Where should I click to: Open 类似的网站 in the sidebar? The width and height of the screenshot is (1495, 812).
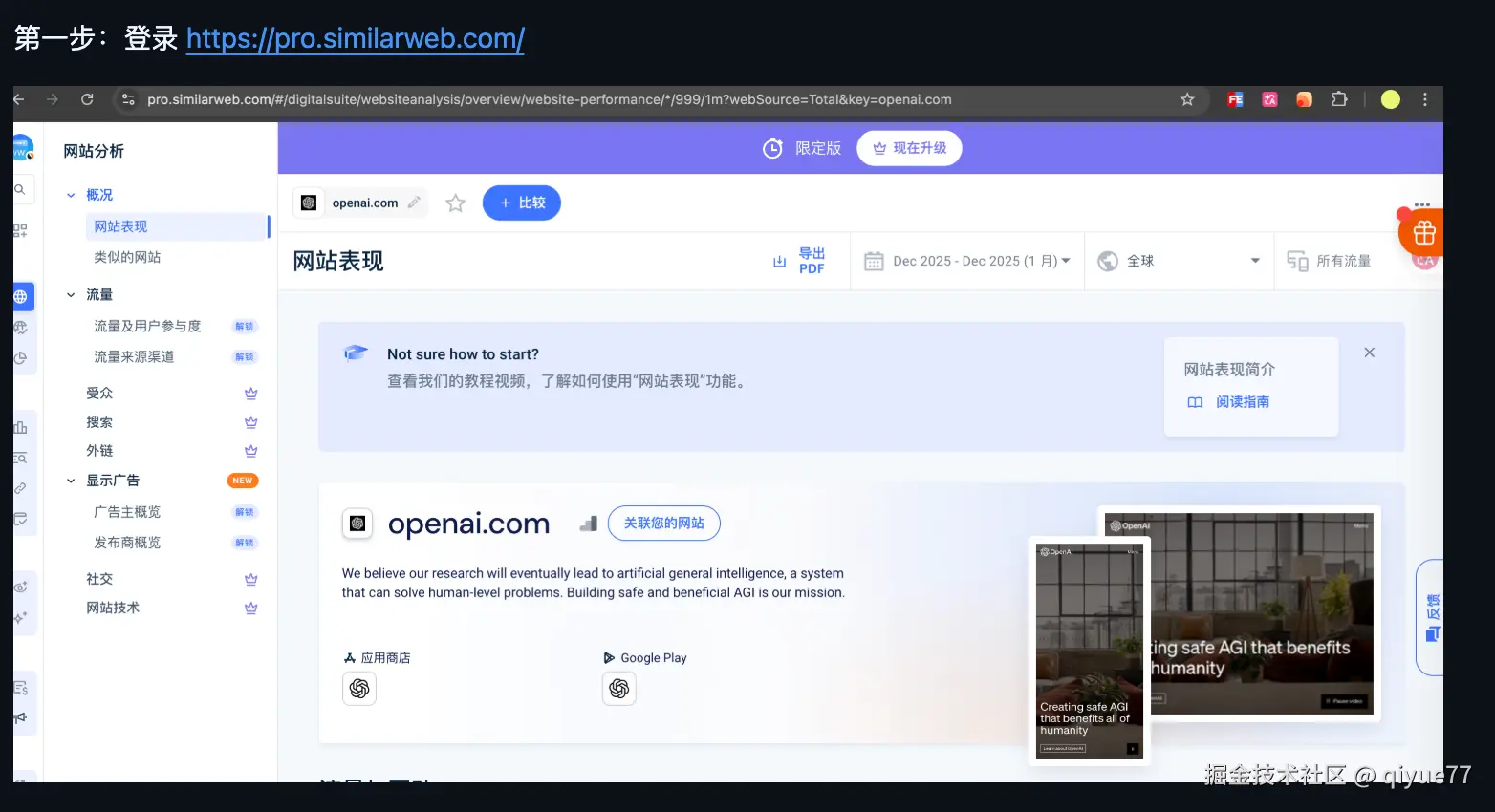[x=127, y=257]
